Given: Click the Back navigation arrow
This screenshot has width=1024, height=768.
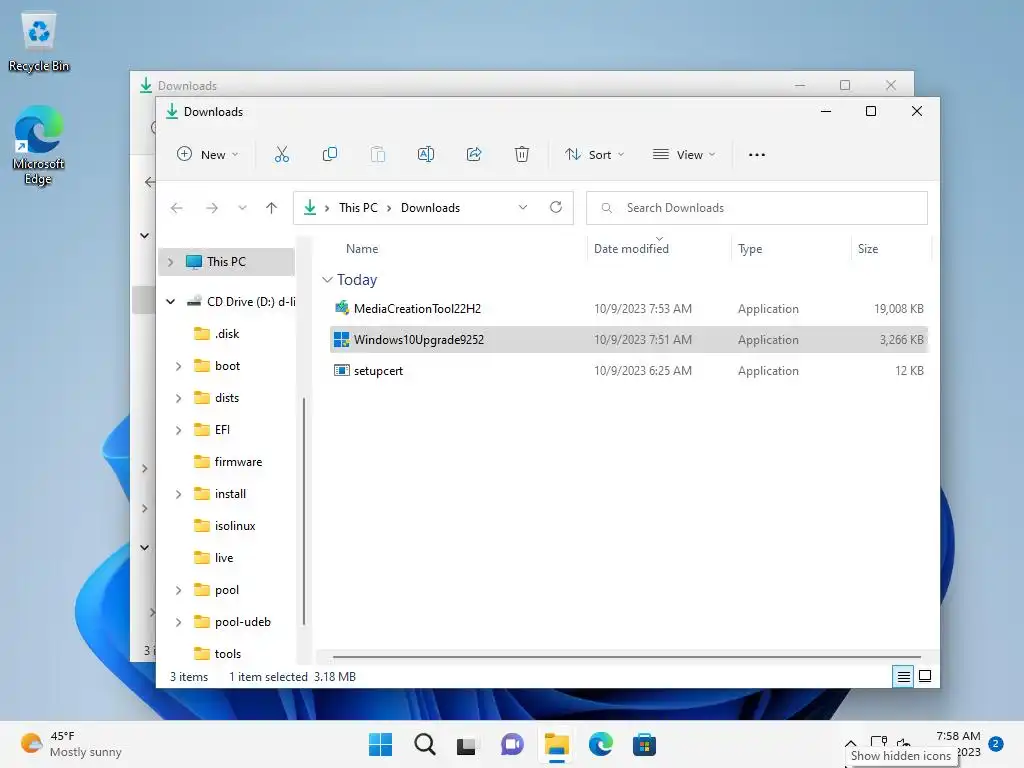Looking at the screenshot, I should point(176,208).
